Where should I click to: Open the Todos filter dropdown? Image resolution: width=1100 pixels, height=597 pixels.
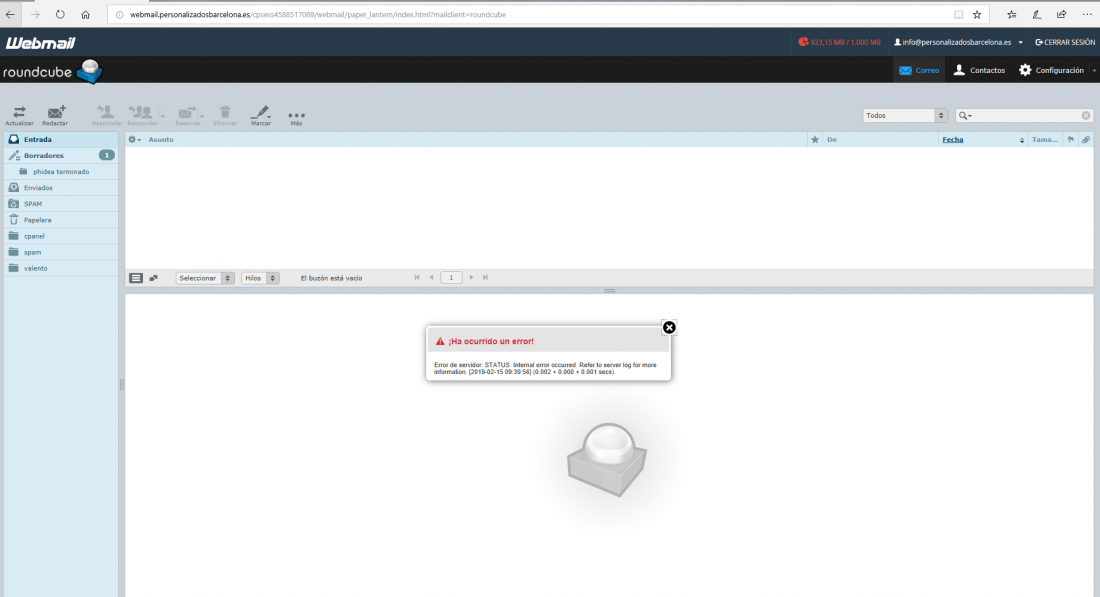(x=905, y=116)
